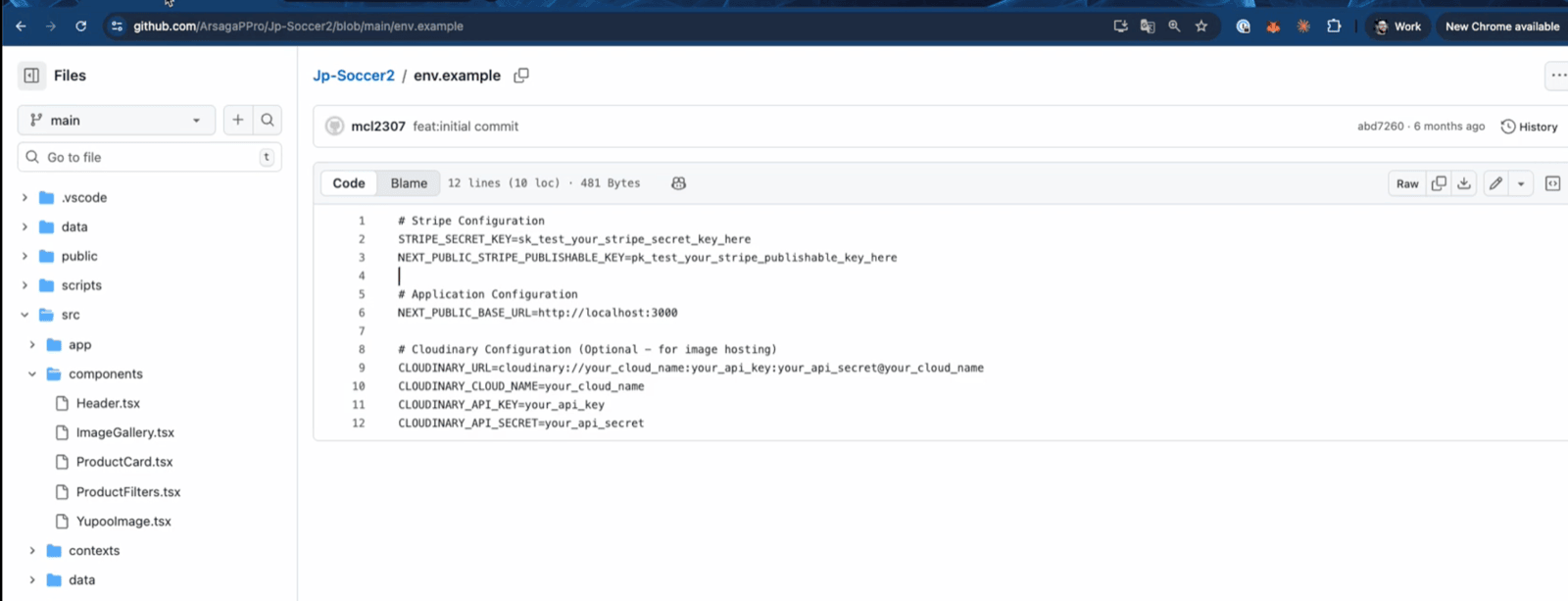Click STRIPE_SECRET_KEY line of code
Screen dimensions: 1568x601
point(574,239)
